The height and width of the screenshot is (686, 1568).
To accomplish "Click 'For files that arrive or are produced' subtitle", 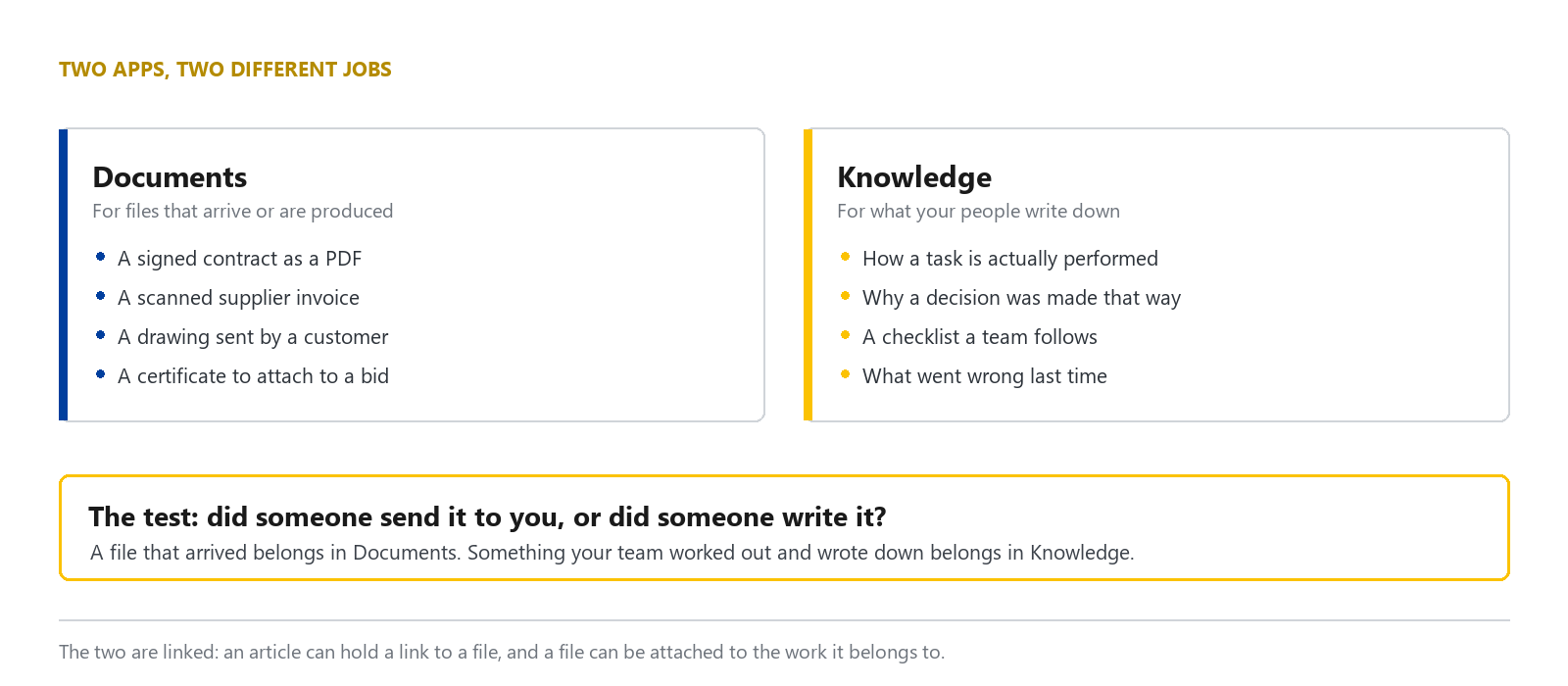I will coord(243,211).
